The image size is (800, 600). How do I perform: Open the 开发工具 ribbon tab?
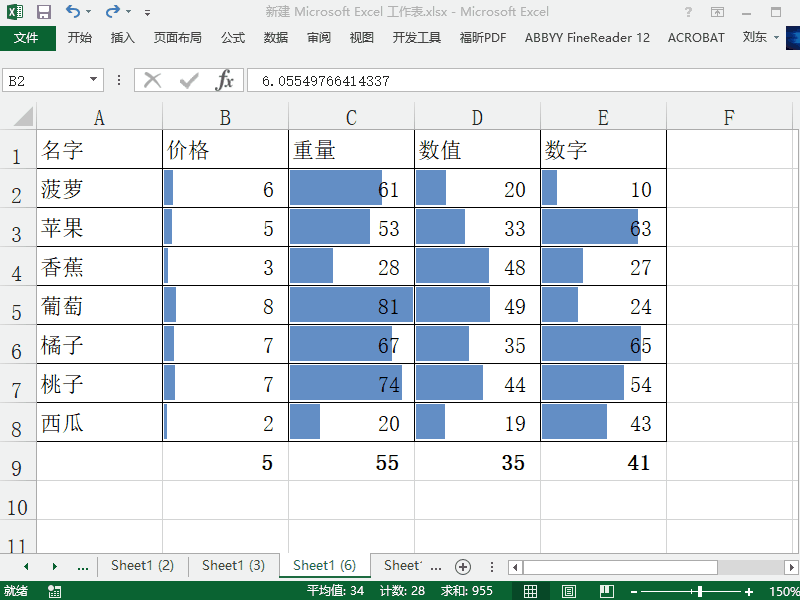pos(416,37)
